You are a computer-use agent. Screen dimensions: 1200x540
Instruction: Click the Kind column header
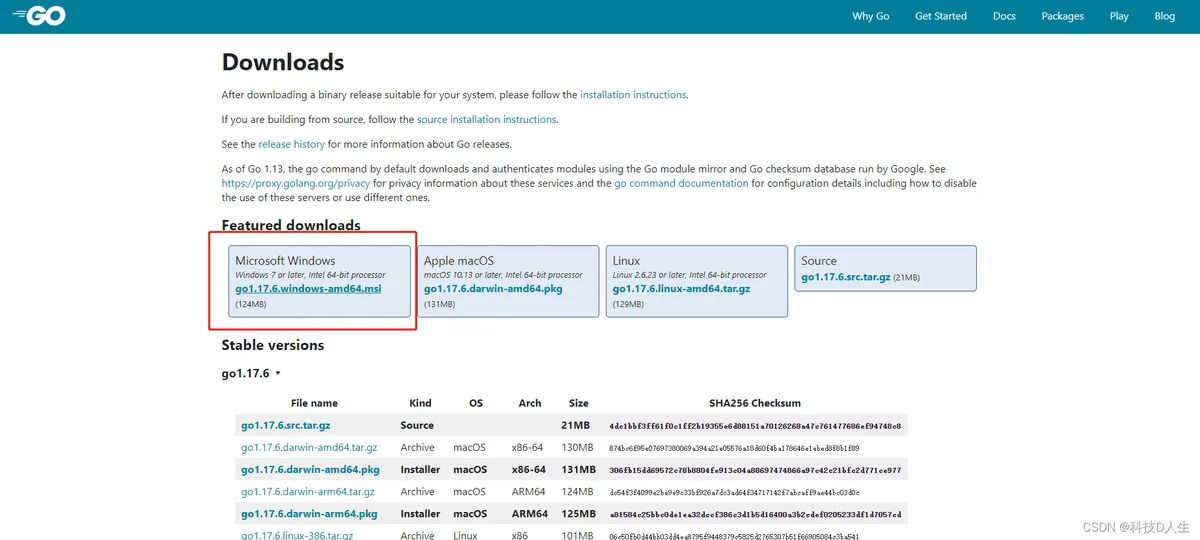(421, 403)
